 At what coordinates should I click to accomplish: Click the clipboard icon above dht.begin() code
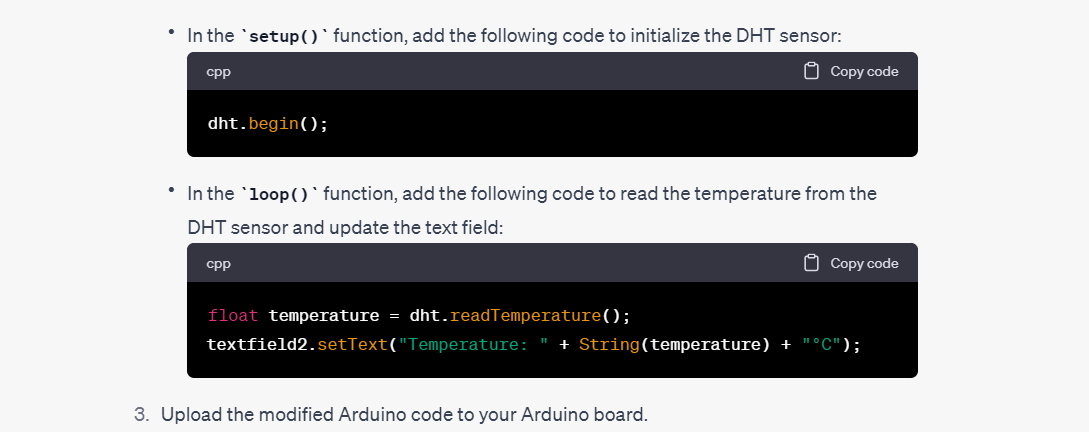pos(811,71)
